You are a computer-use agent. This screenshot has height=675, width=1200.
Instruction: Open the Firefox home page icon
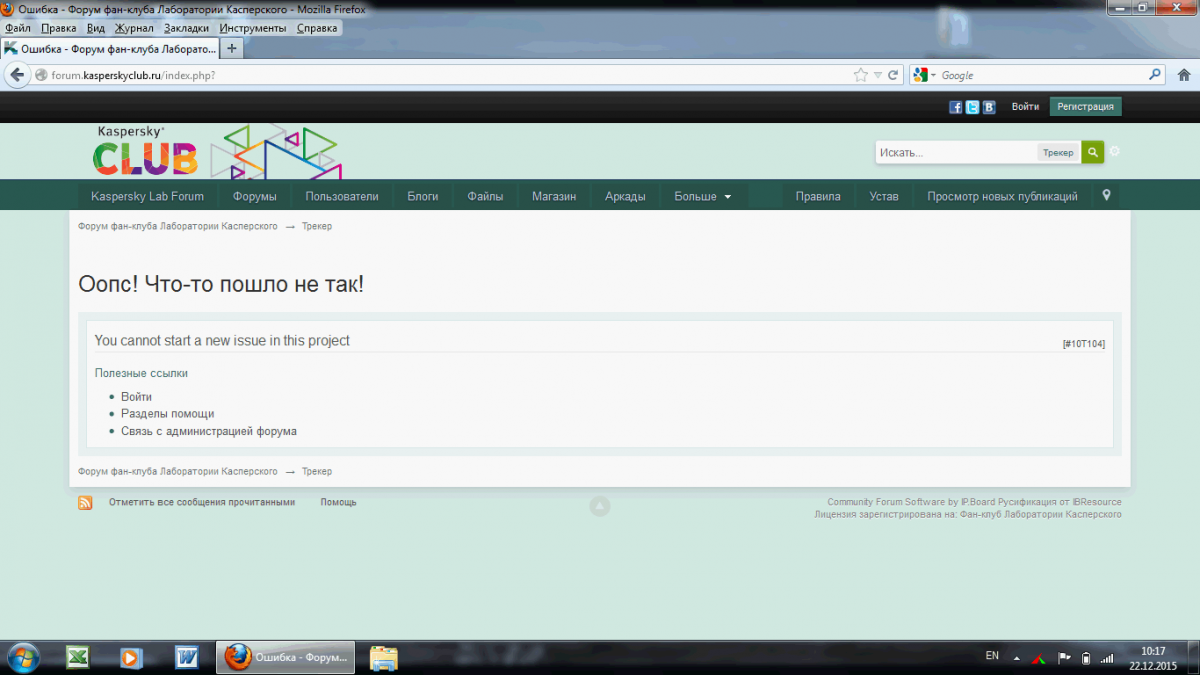coord(1184,75)
